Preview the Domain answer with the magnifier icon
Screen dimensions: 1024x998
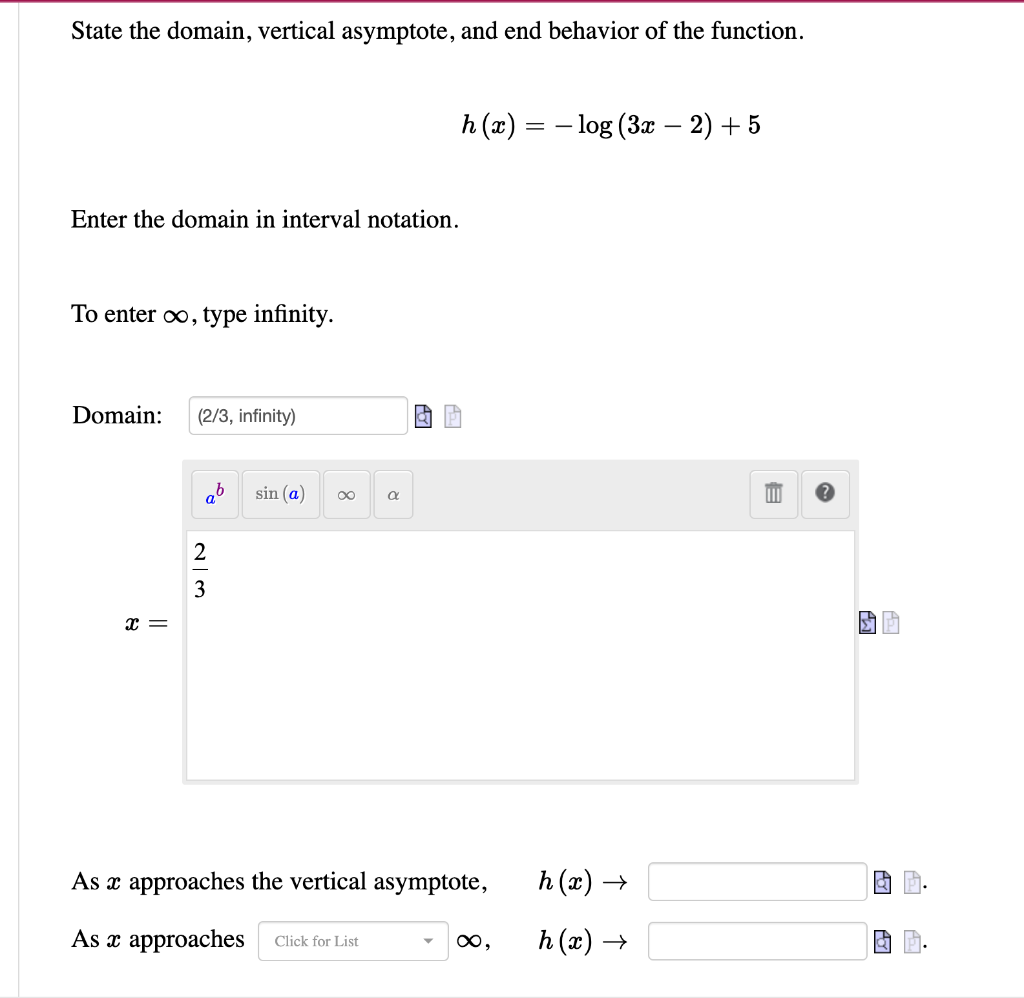coord(422,415)
